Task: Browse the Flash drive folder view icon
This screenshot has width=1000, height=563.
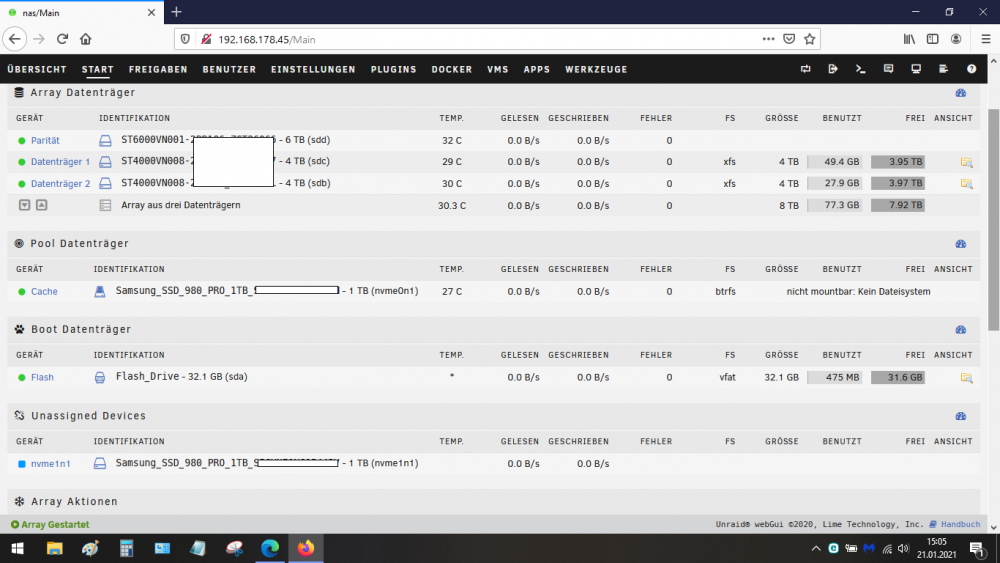Action: tap(967, 377)
